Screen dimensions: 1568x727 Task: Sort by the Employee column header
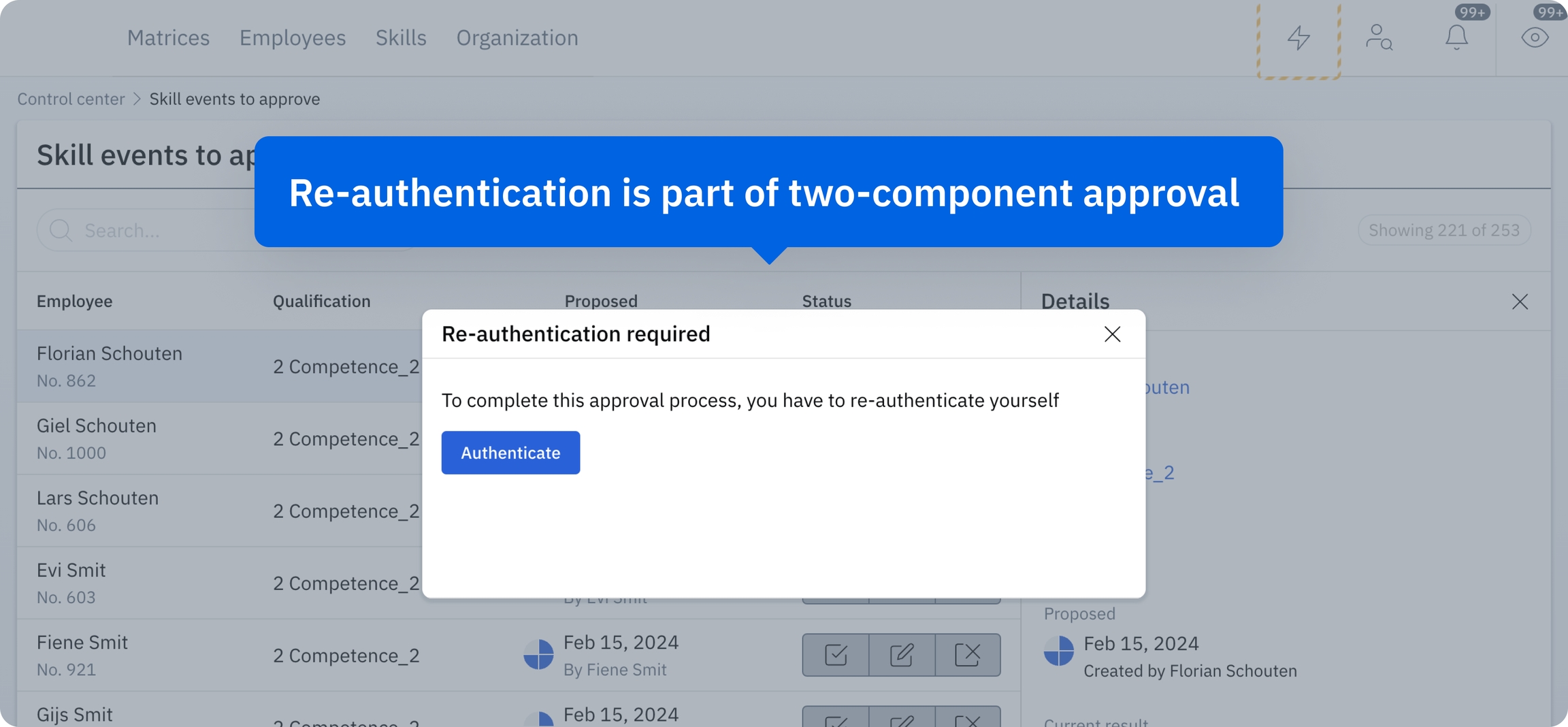click(x=74, y=301)
